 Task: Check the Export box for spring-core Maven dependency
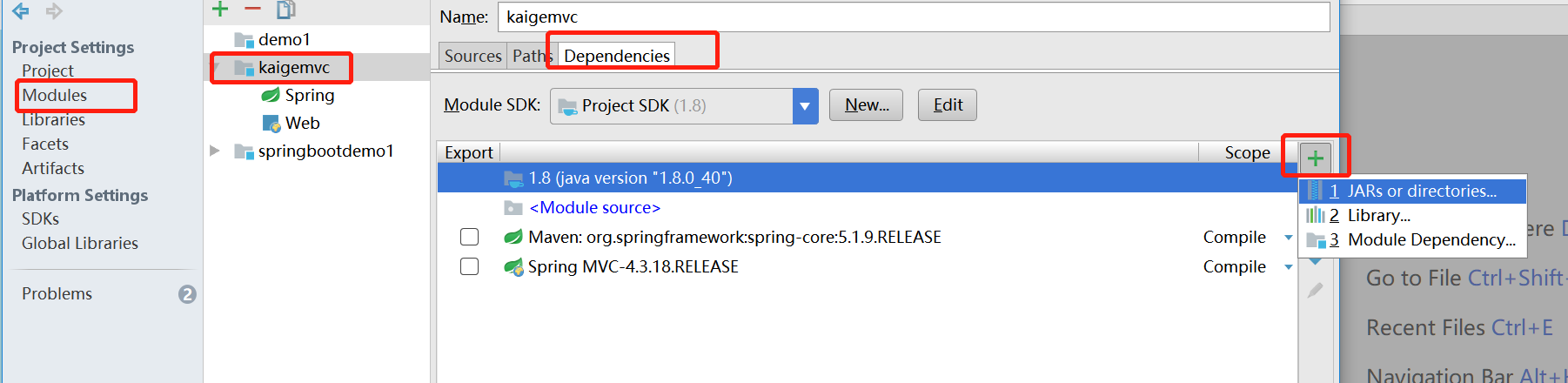469,237
